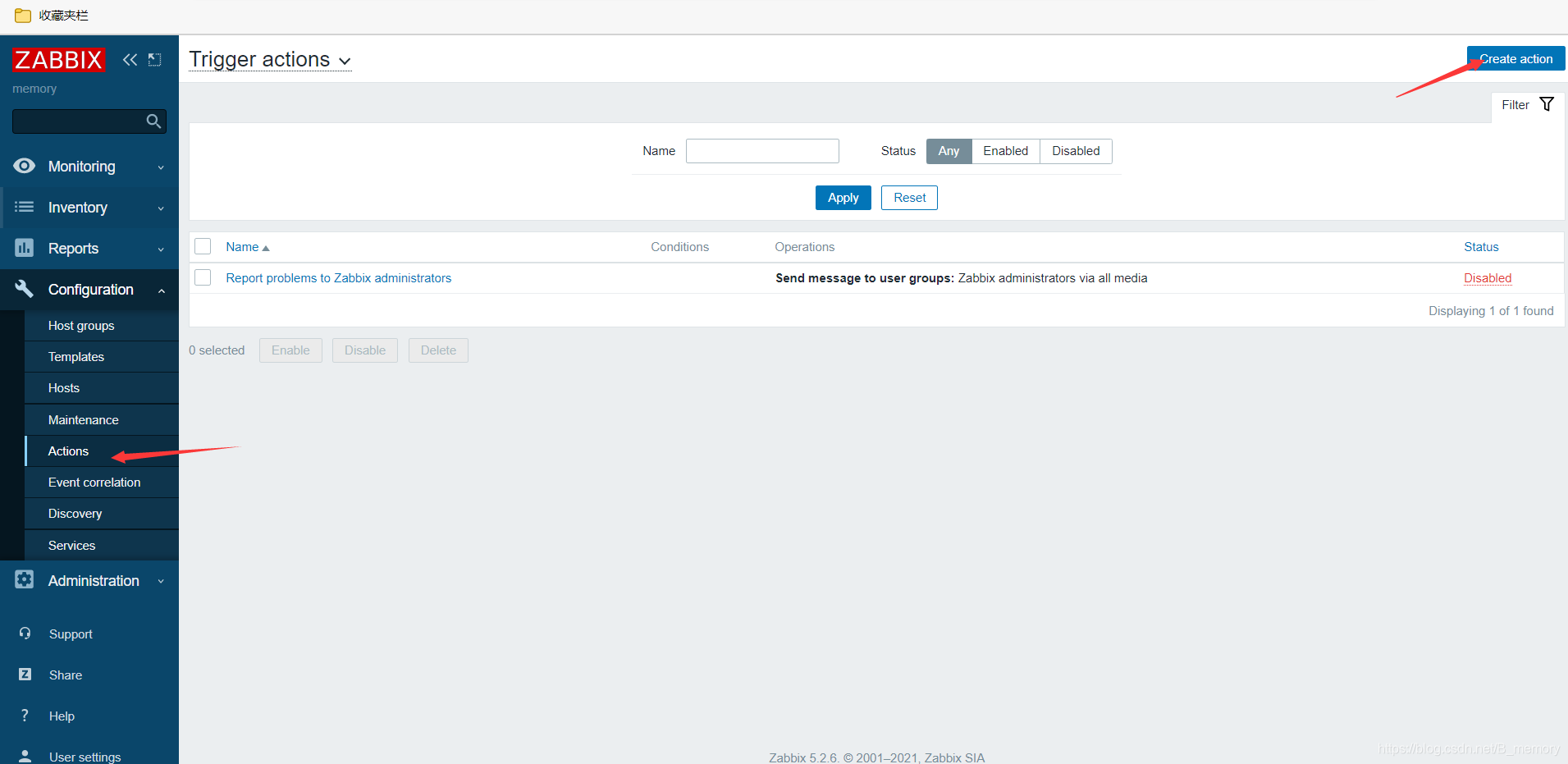Click the Help question mark icon
The image size is (1568, 764).
25,716
